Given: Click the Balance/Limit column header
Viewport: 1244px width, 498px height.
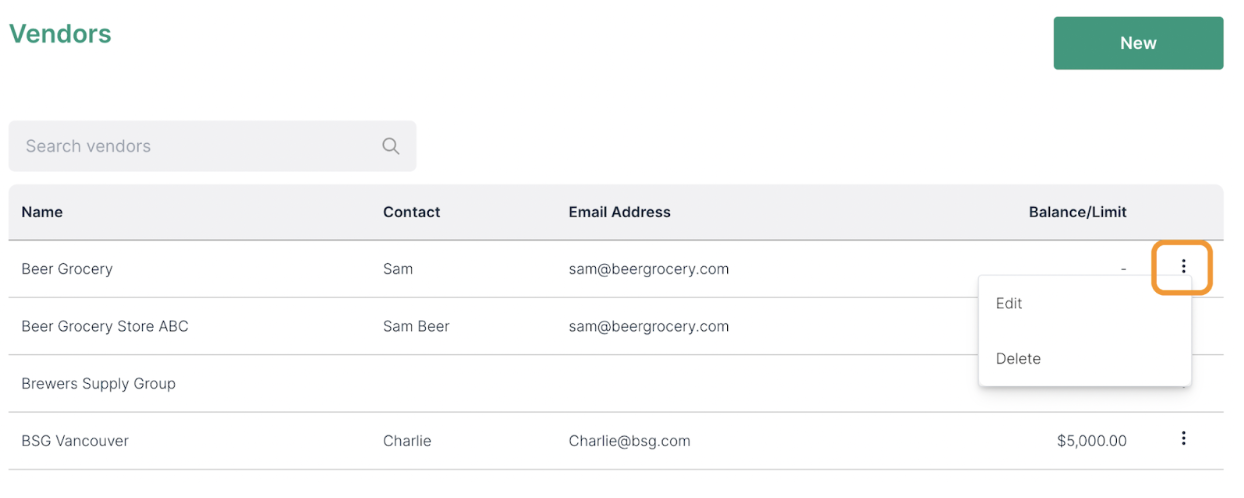Looking at the screenshot, I should (x=1077, y=212).
